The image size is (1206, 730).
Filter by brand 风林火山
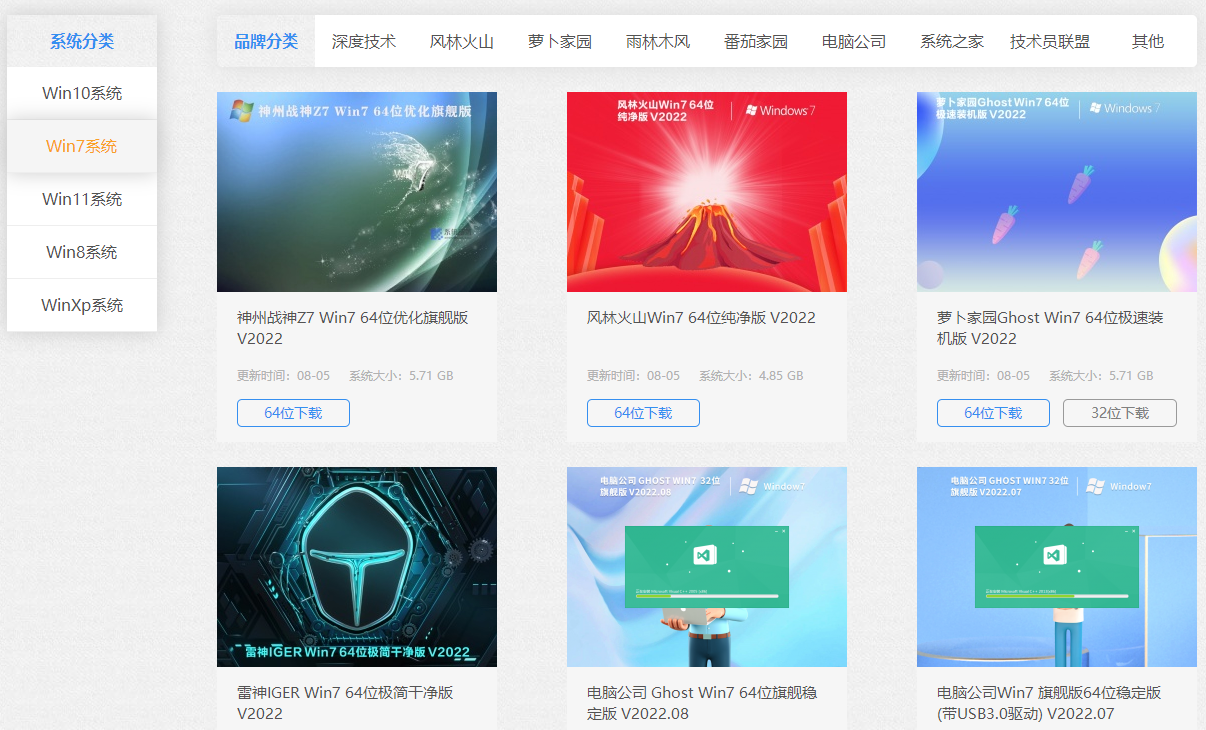point(462,41)
